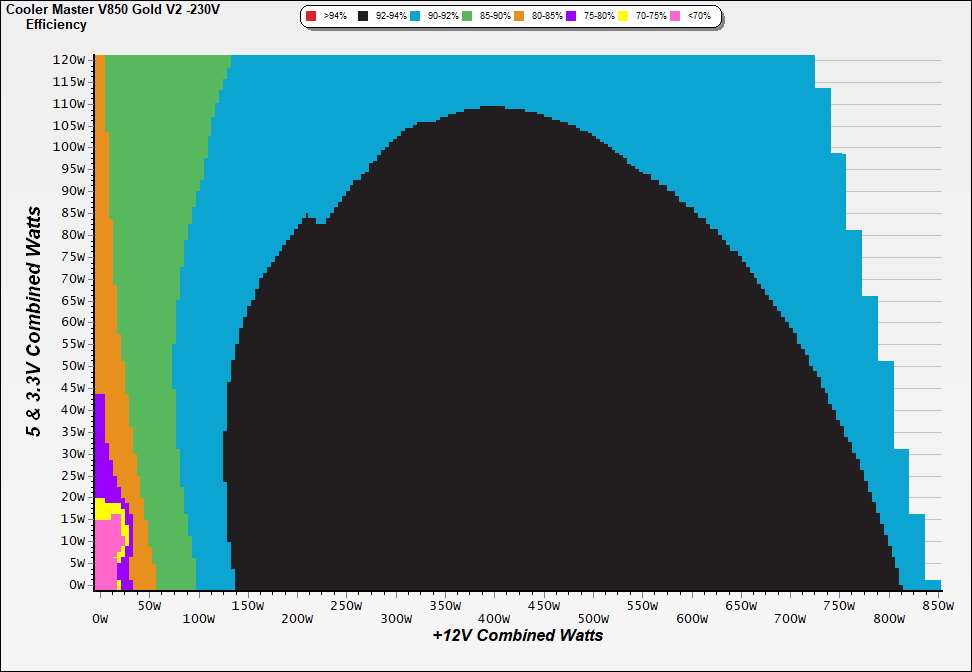Click the pink <70% legend swatch
The image size is (972, 672).
click(676, 17)
